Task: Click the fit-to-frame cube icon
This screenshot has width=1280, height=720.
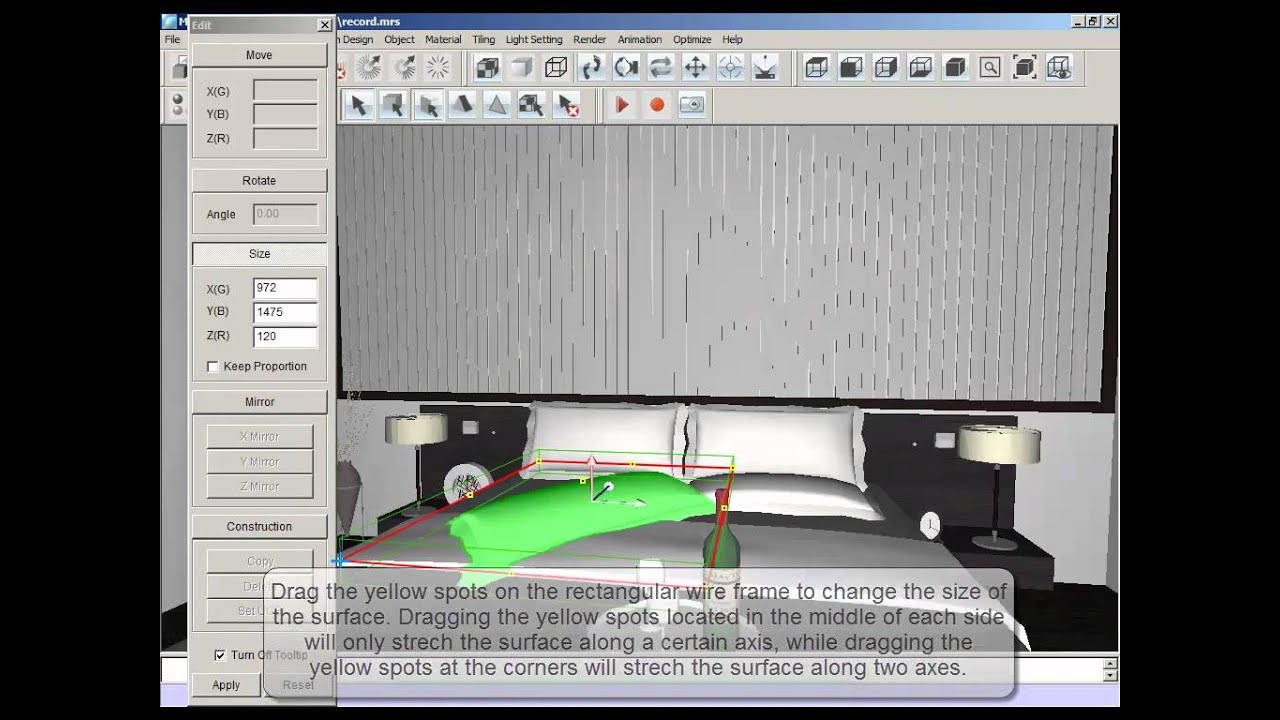Action: (x=1024, y=68)
